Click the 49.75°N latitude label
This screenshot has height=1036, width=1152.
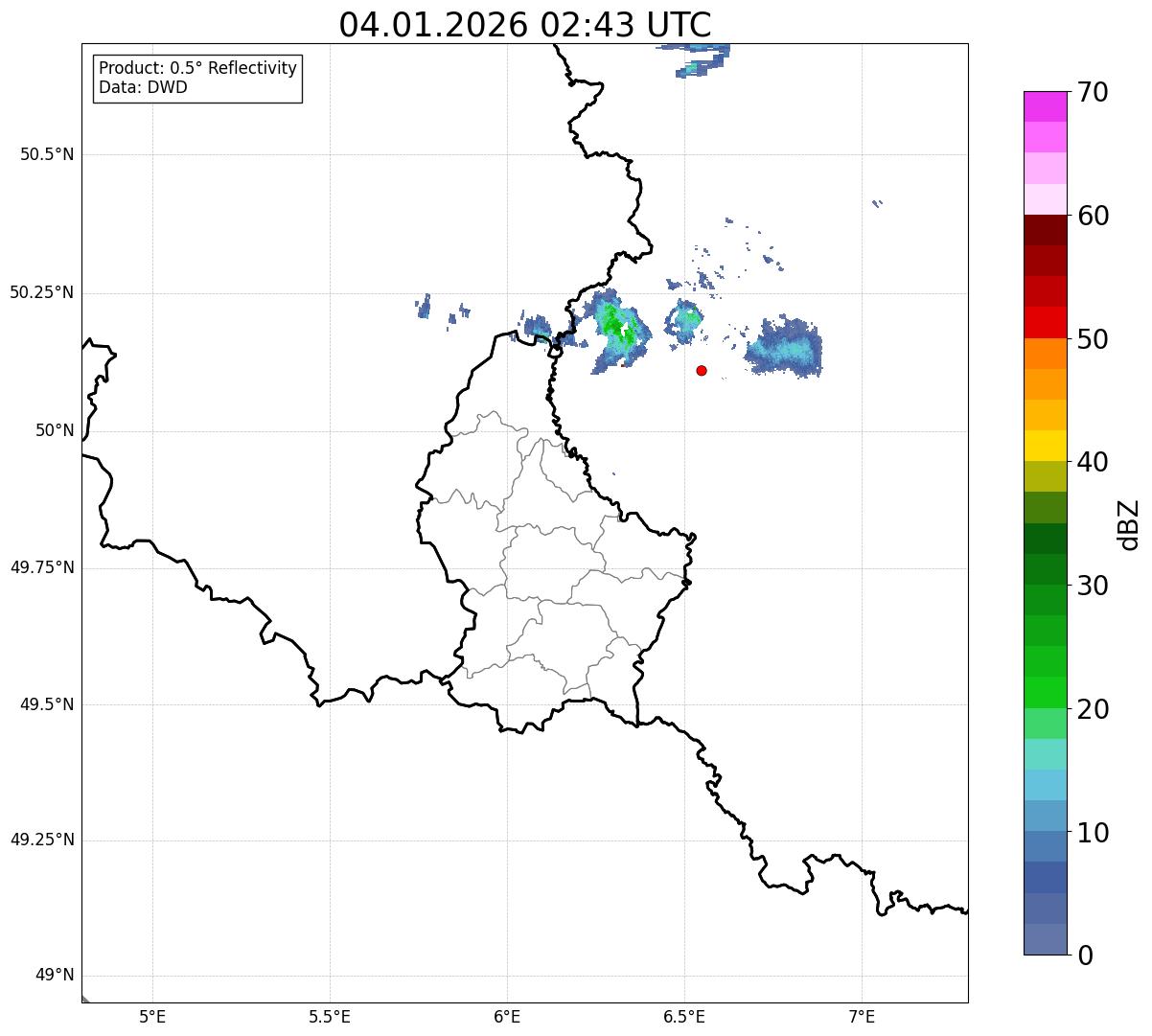tap(41, 567)
